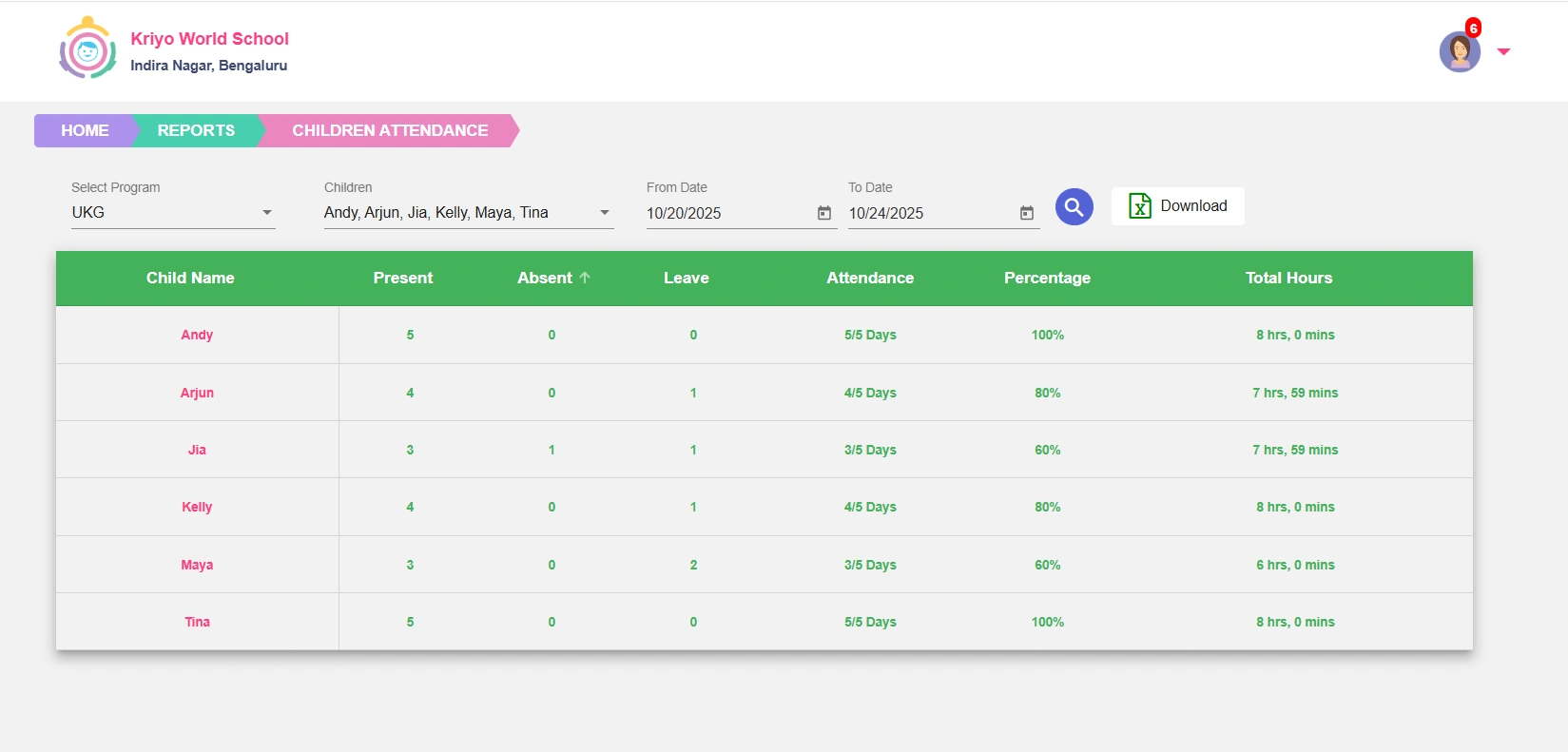Click the Kriyo school logo icon
This screenshot has height=752, width=1568.
(x=87, y=48)
